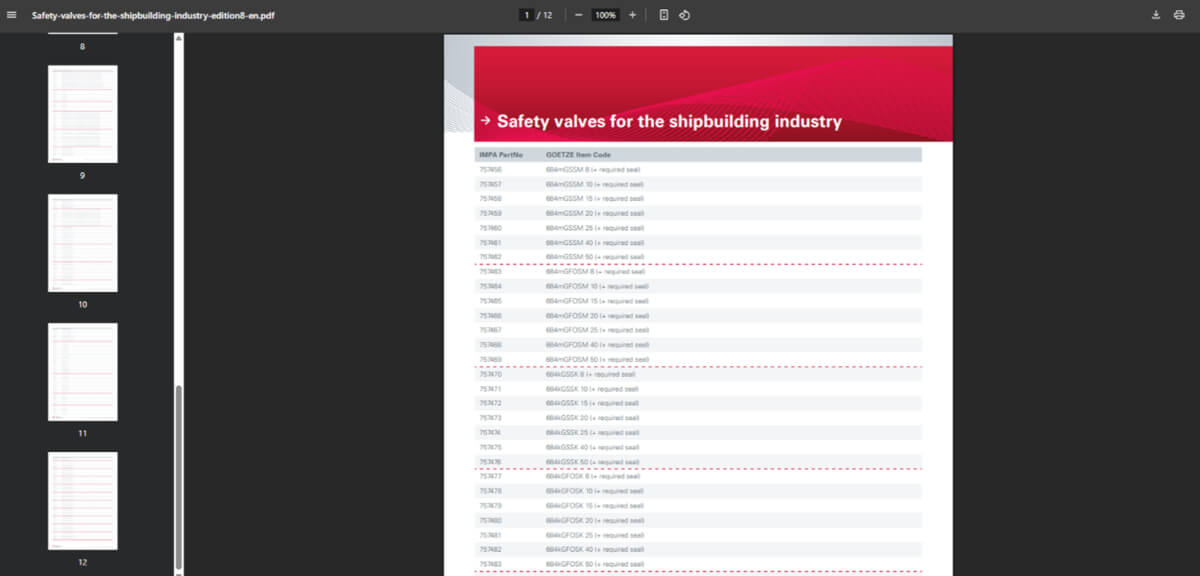Click the 'Safety valves for the shipbuilding industry' heading
The height and width of the screenshot is (576, 1200).
click(x=669, y=122)
